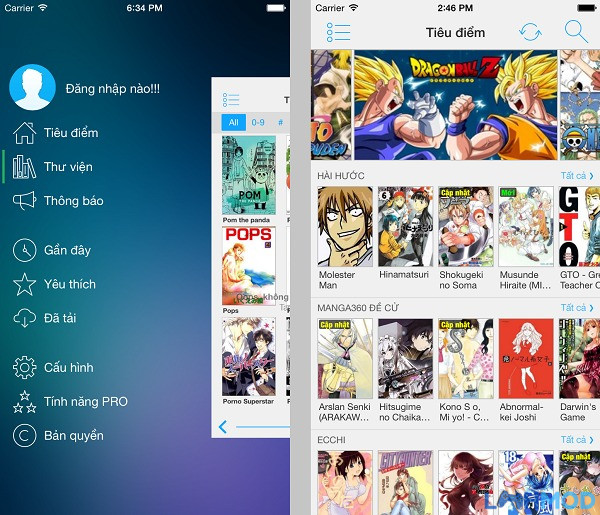Expand Tất cả for MANGA360 ĐỀ CỬ
This screenshot has width=600, height=515.
[x=577, y=308]
